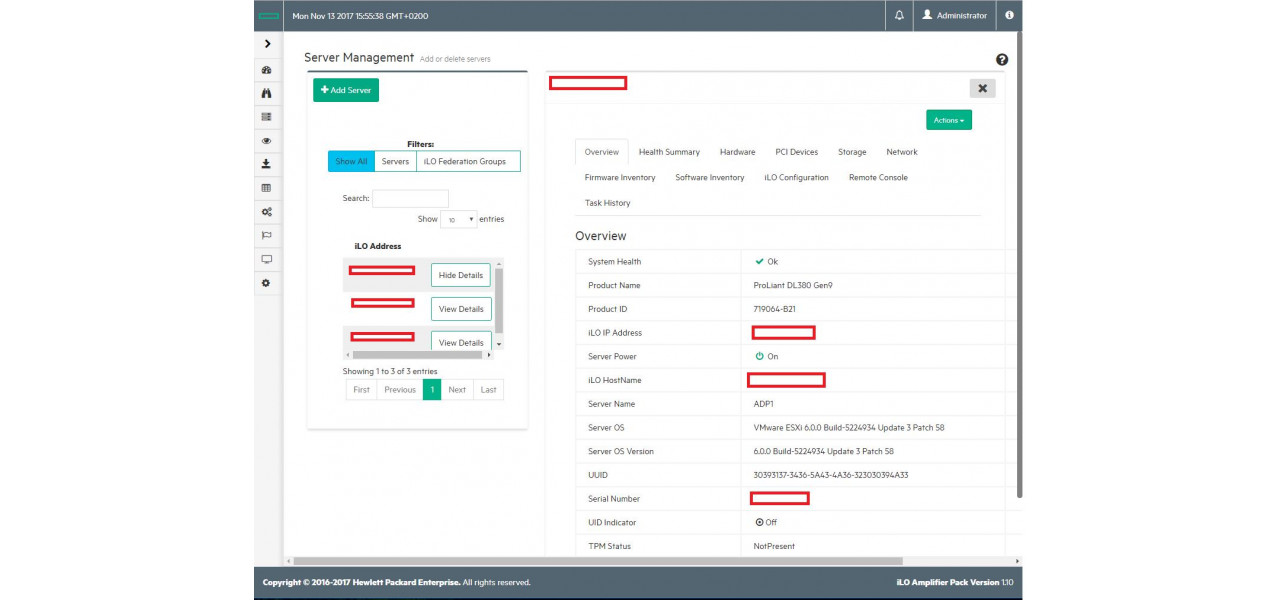
Task: Switch to the Storage tab
Action: (852, 152)
